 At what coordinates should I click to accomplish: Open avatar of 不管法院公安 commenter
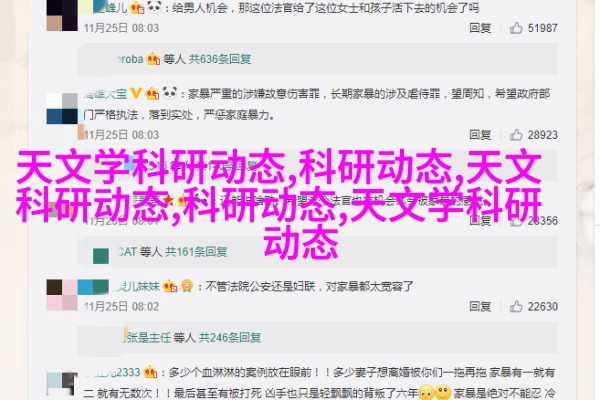click(62, 295)
